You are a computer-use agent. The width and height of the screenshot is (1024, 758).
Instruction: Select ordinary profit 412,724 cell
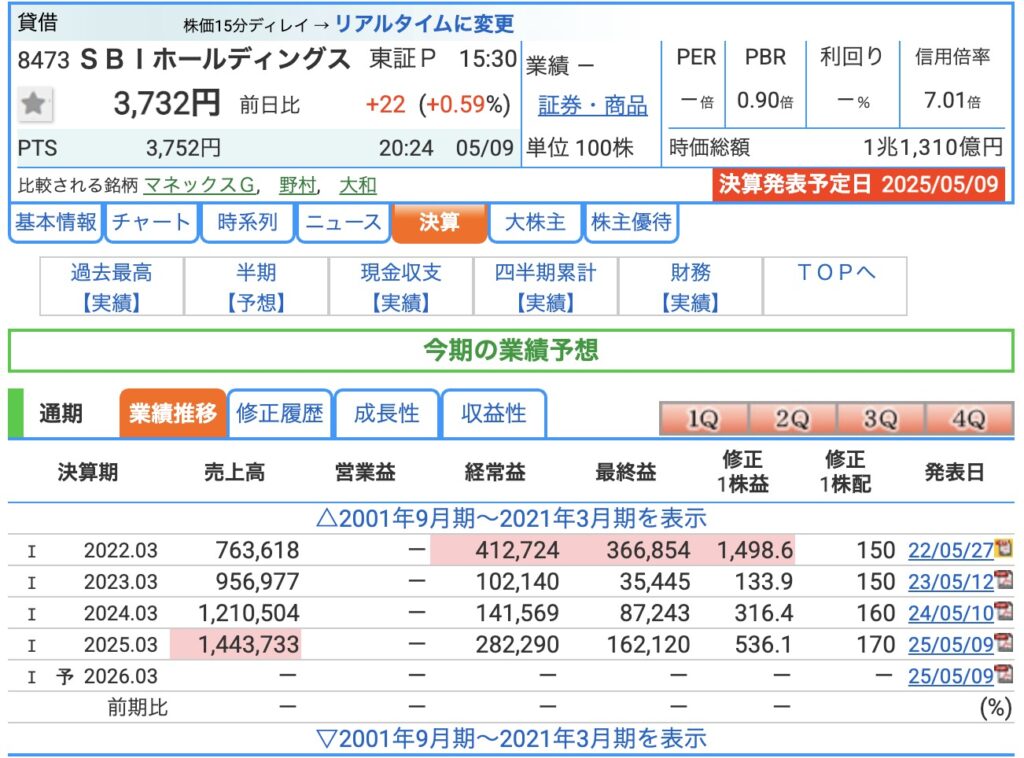pos(517,550)
